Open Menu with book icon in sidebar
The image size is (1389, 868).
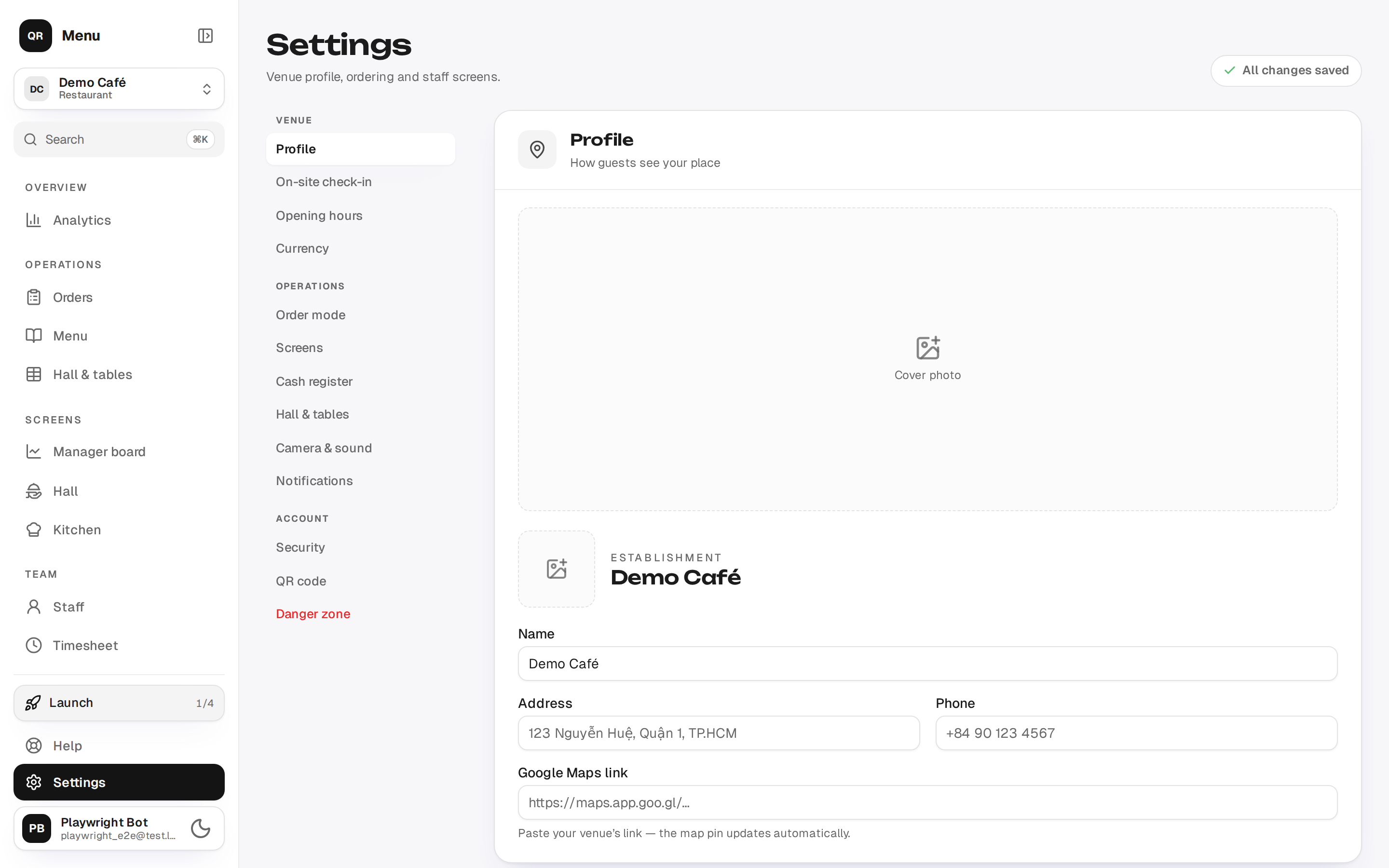pos(119,336)
